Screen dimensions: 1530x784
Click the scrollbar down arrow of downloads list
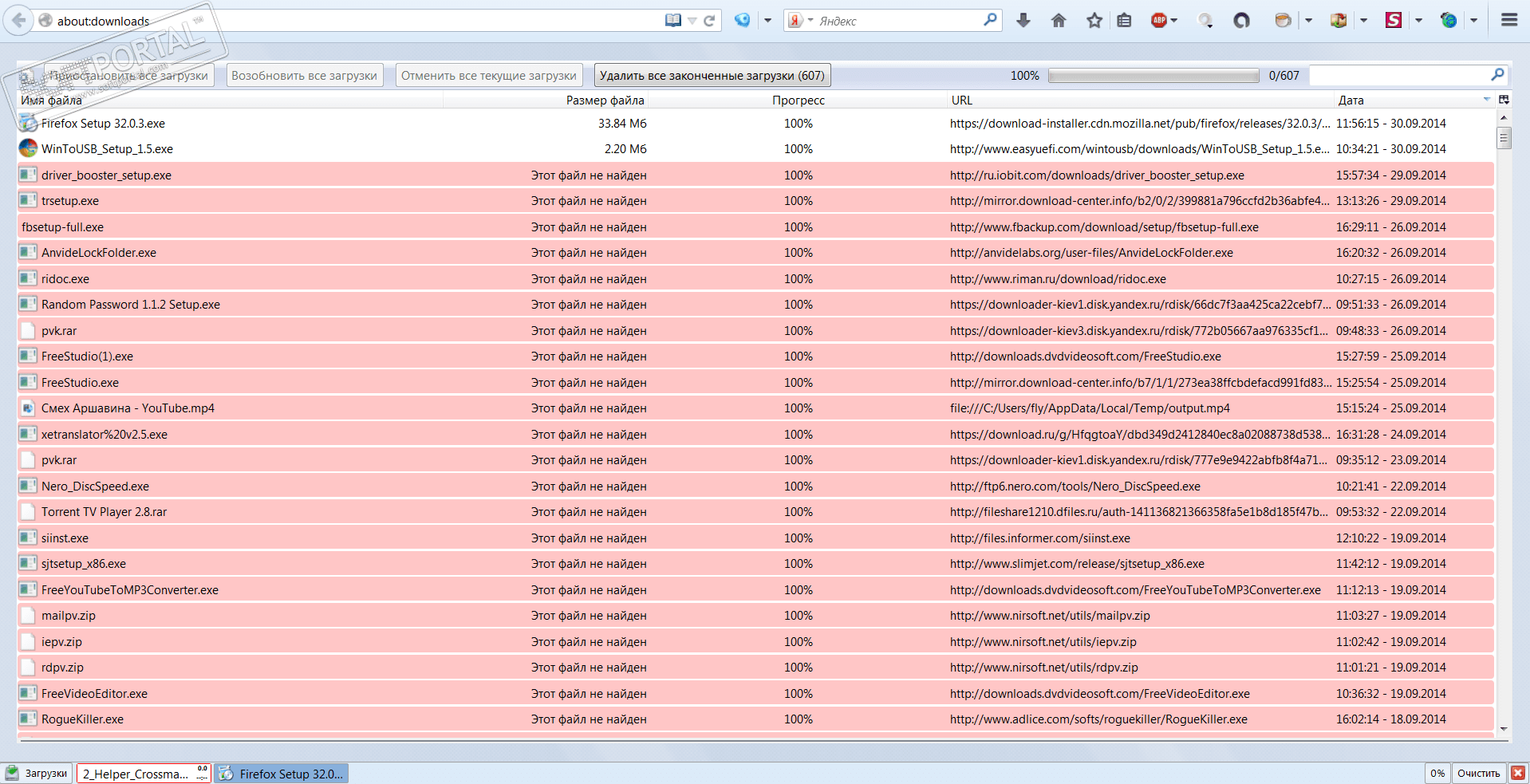click(x=1504, y=728)
